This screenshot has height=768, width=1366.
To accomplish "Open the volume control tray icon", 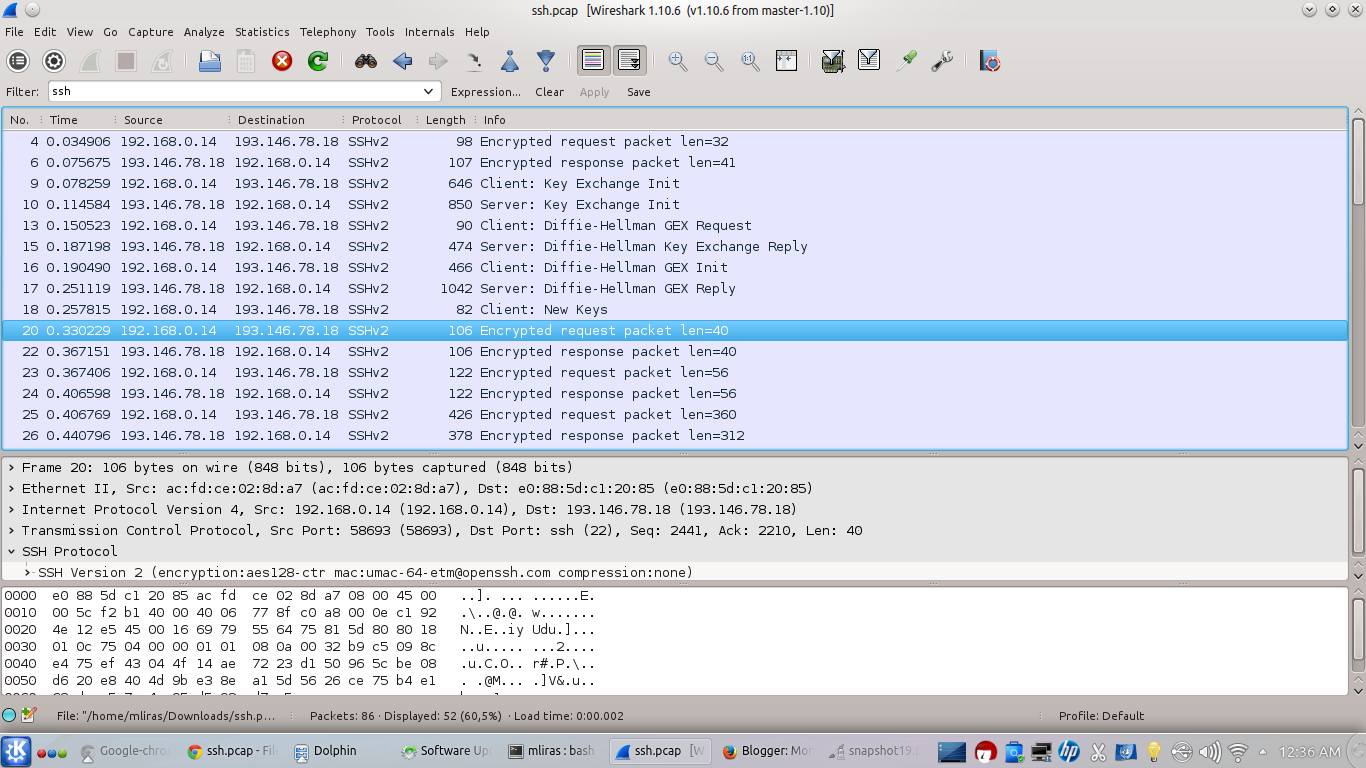I will (x=1209, y=751).
